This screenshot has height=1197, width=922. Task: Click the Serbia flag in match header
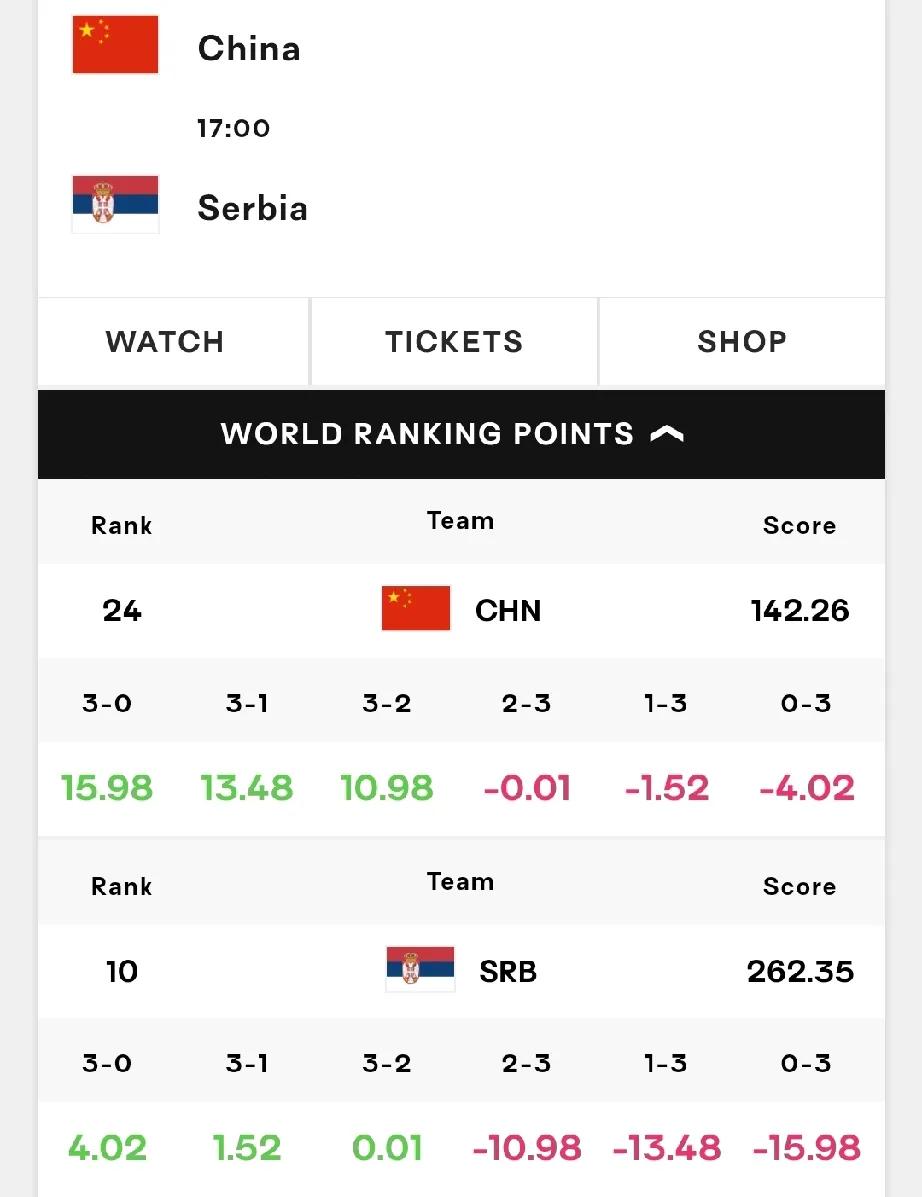[x=115, y=204]
